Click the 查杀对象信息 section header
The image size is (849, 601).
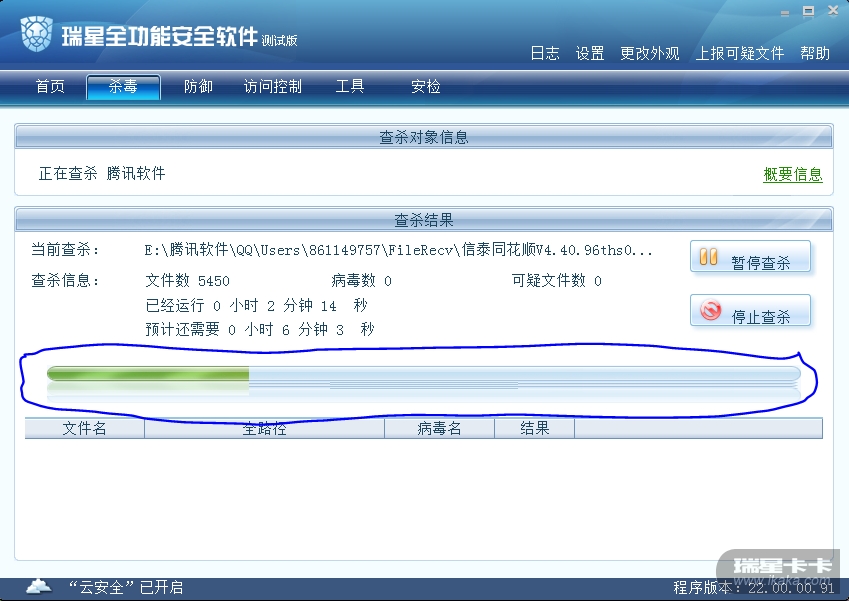(x=423, y=137)
